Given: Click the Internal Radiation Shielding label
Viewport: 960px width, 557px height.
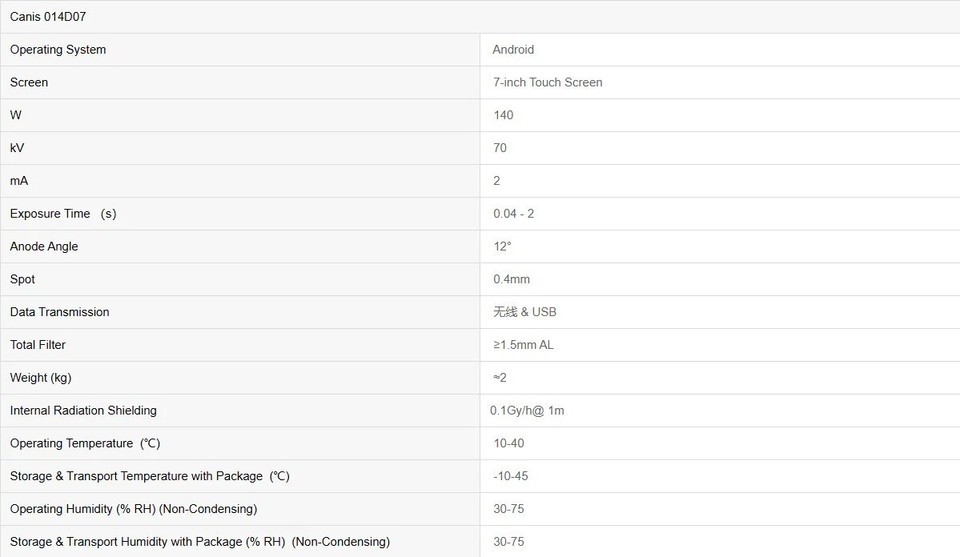Looking at the screenshot, I should pyautogui.click(x=83, y=411).
